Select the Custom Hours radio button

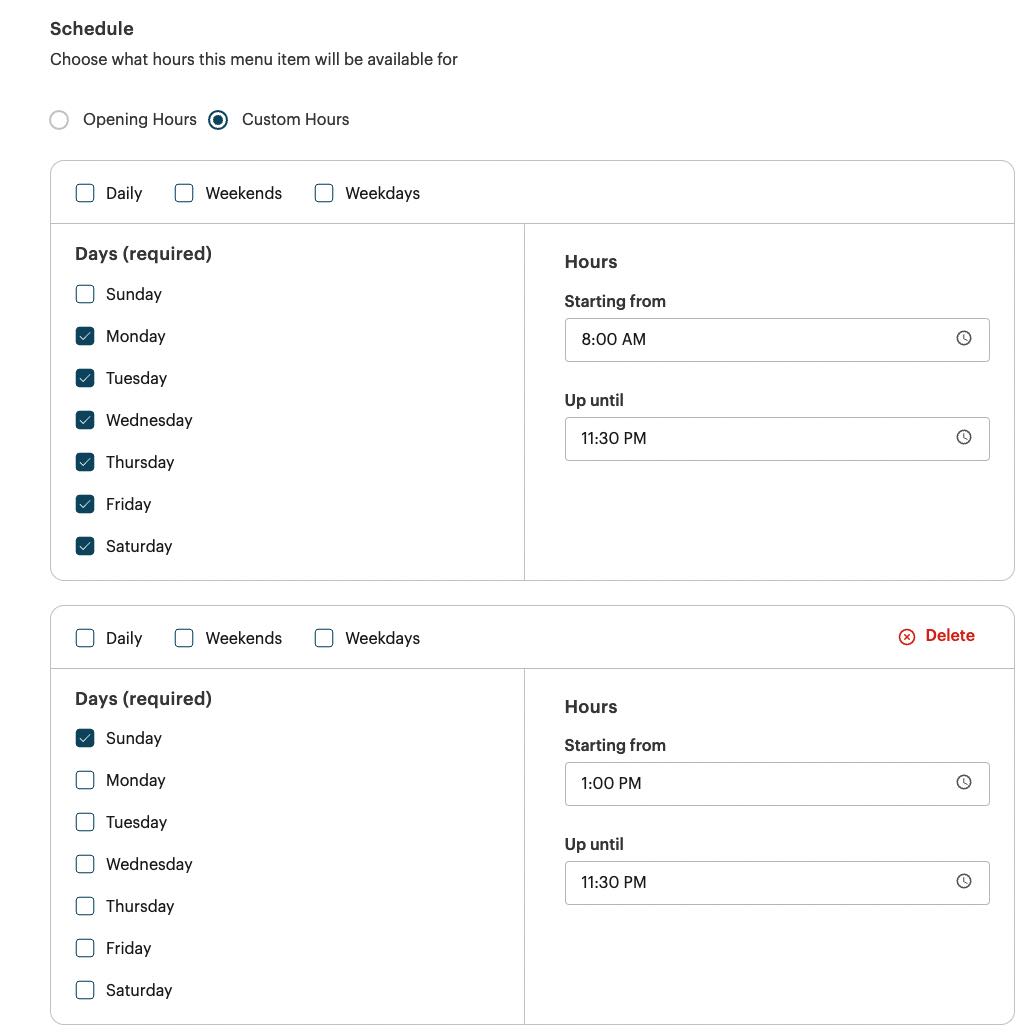tap(218, 119)
